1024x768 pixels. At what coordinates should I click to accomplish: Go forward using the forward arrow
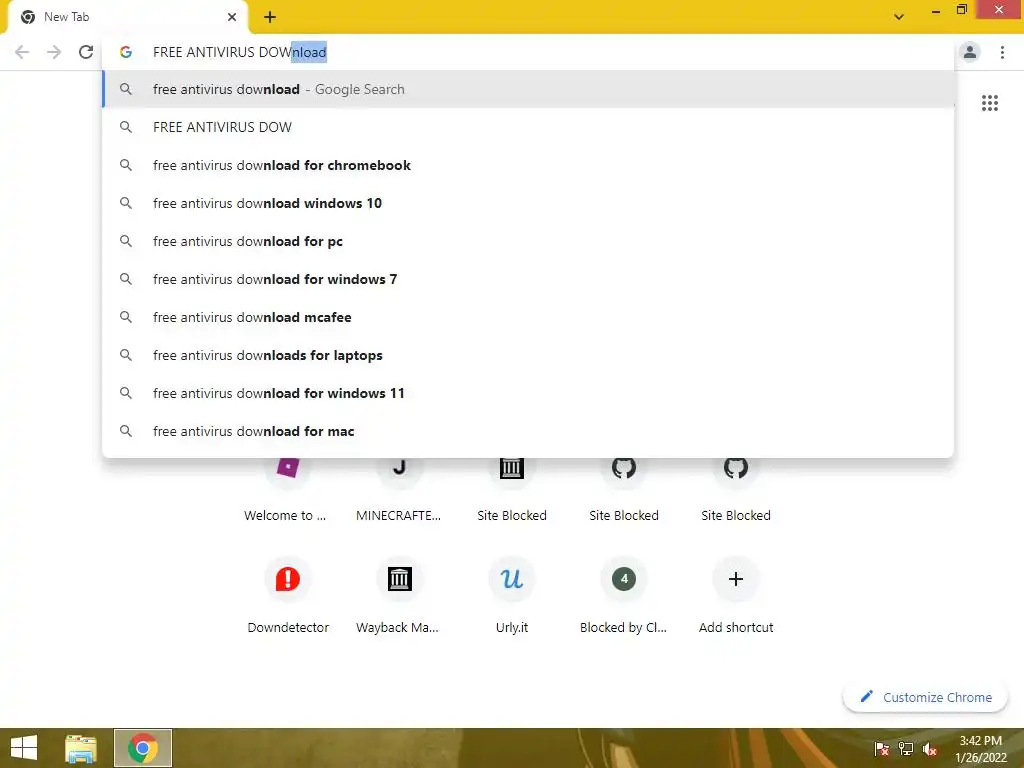point(54,52)
